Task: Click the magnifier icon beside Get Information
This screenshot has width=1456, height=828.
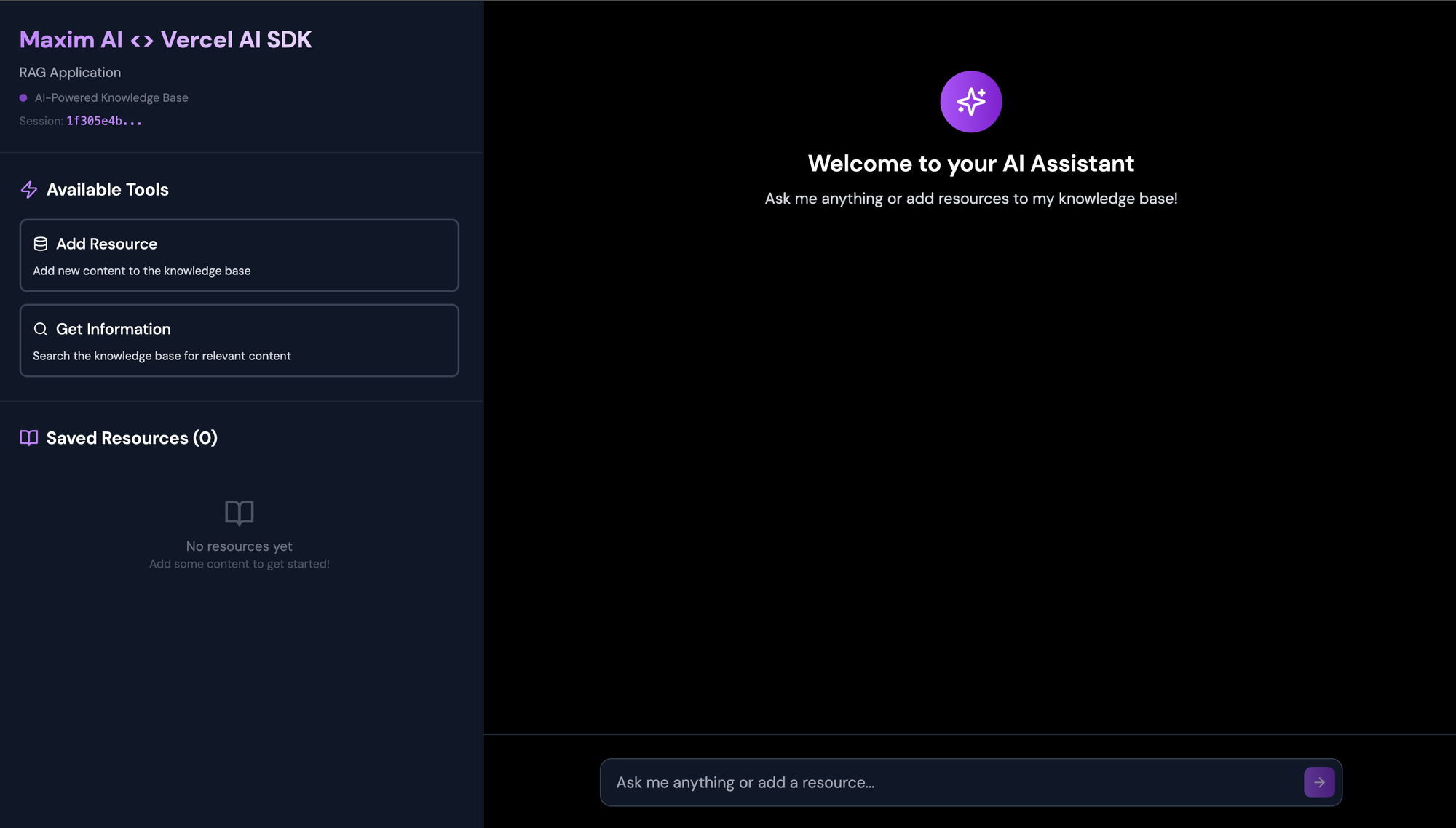Action: (x=41, y=329)
